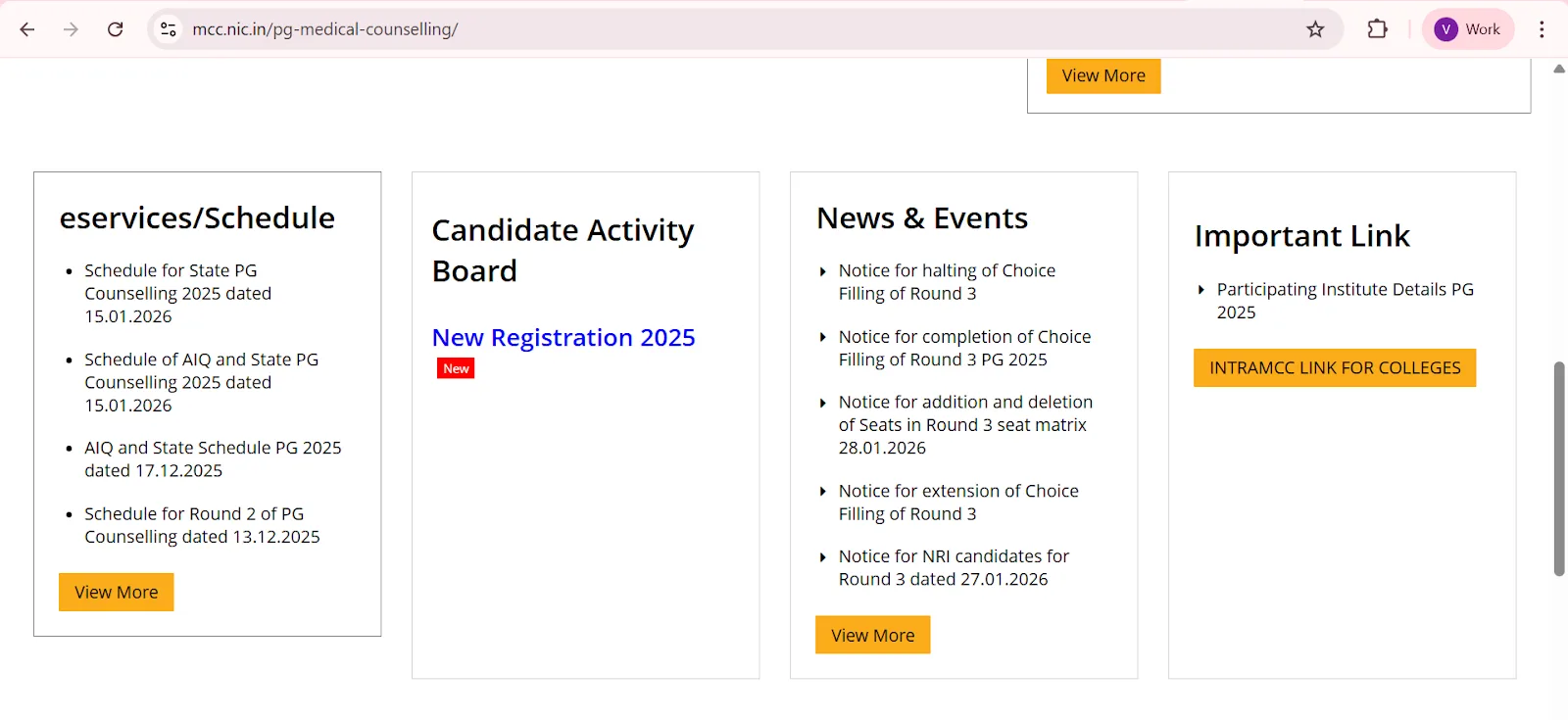
Task: Open site information icon in address bar
Action: (x=168, y=28)
